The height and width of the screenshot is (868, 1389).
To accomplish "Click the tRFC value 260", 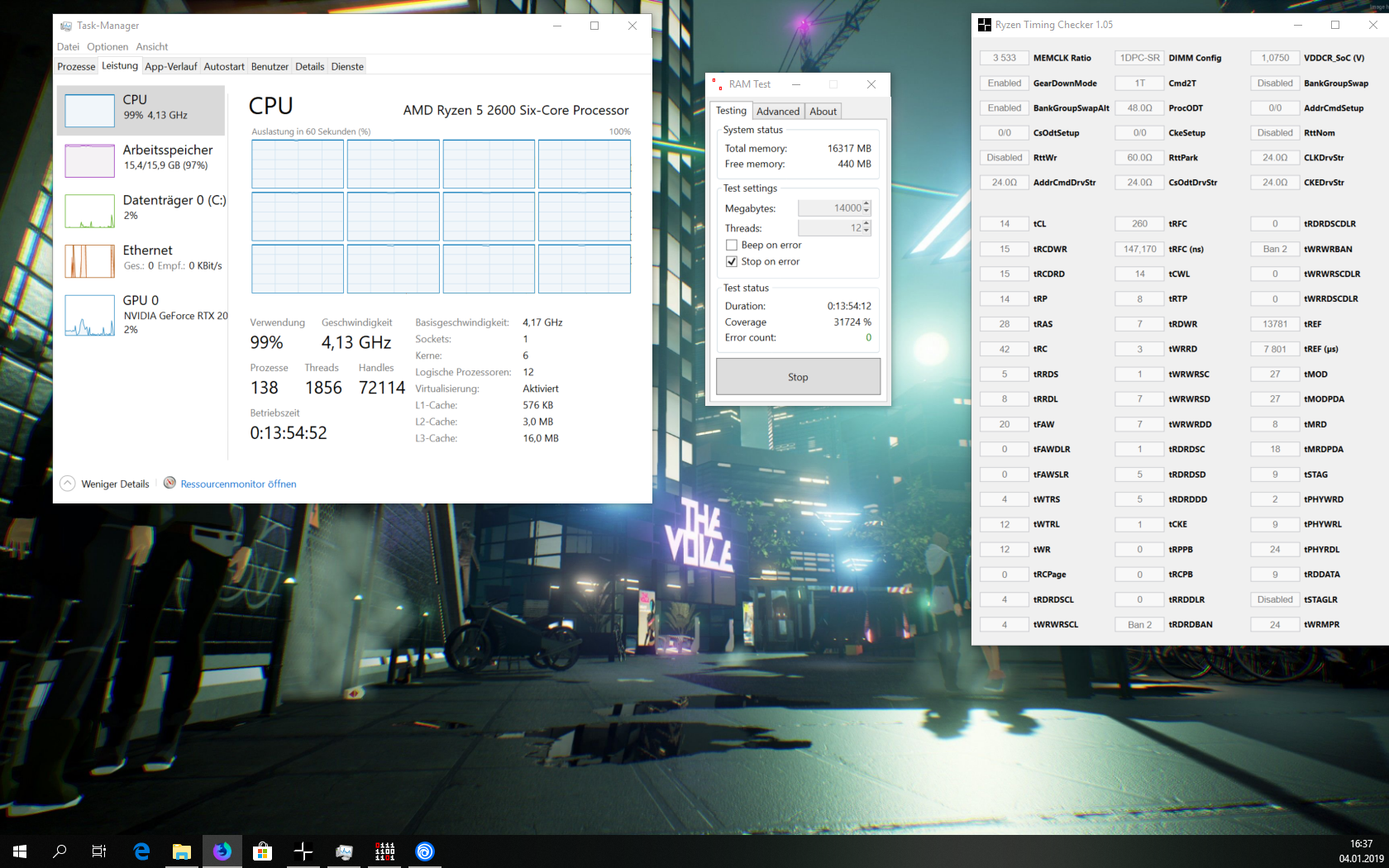I will 1139,224.
